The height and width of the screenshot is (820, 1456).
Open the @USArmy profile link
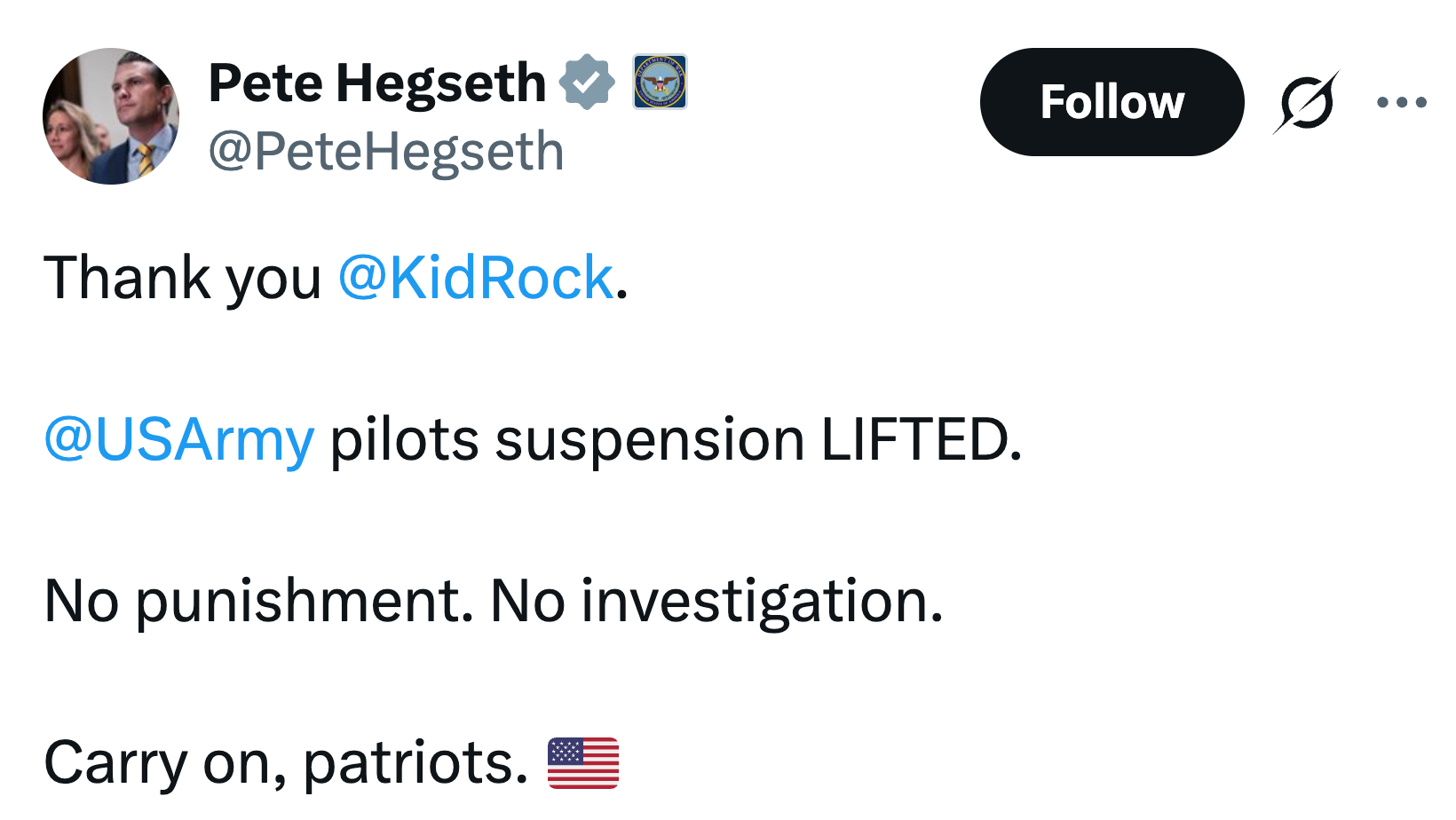tap(178, 439)
